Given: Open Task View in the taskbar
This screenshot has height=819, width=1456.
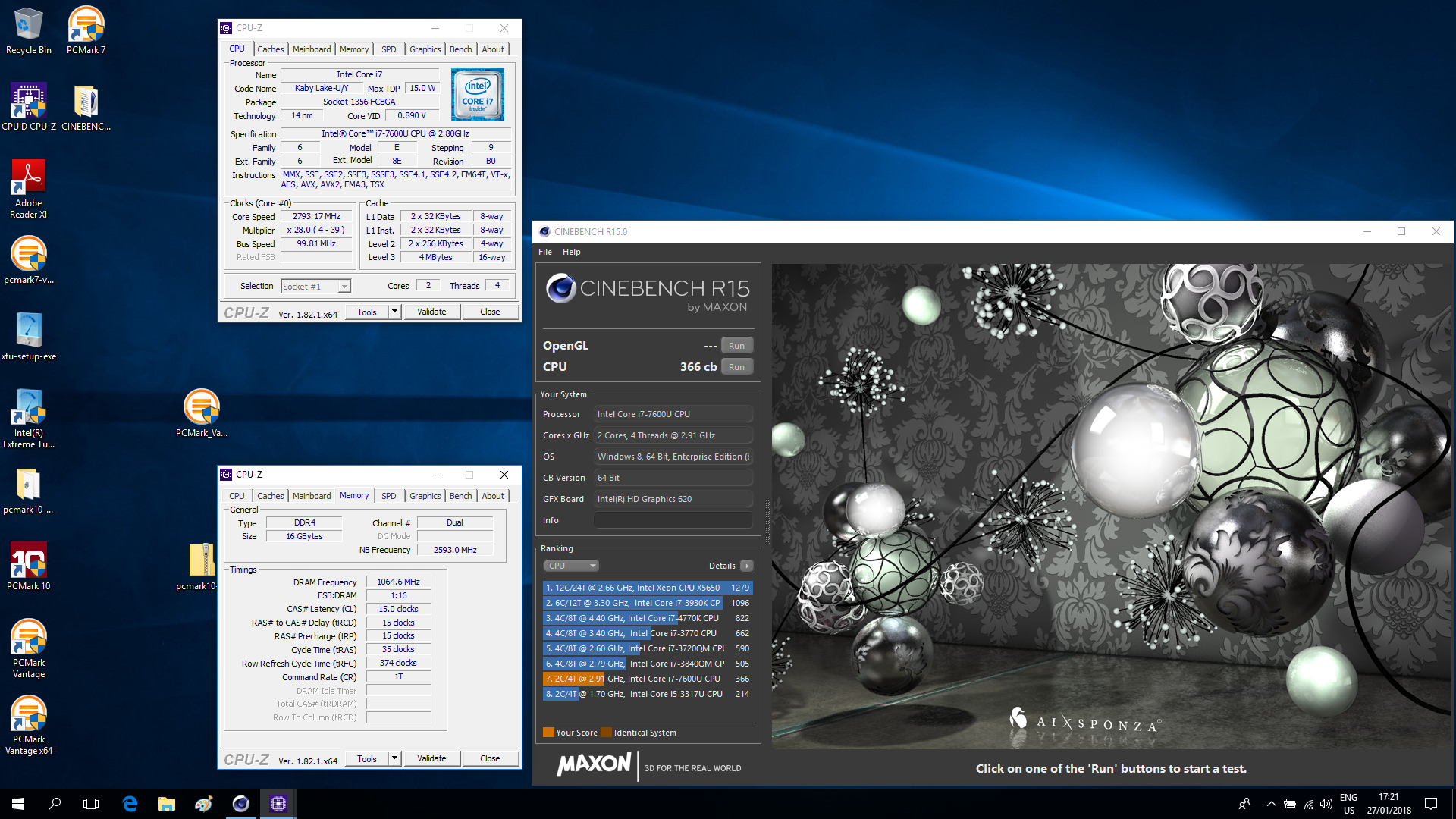Looking at the screenshot, I should (x=91, y=804).
